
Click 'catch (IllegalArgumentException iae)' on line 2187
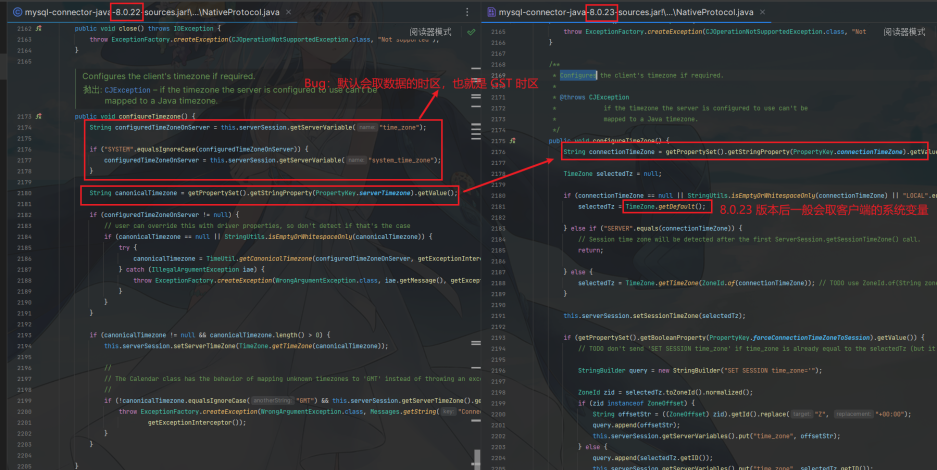tap(195, 269)
